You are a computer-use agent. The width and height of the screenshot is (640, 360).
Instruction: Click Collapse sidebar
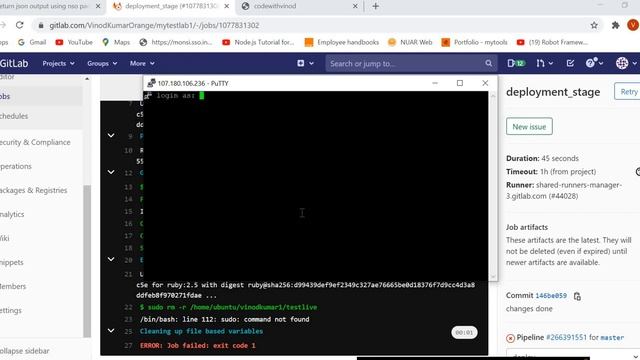[24, 351]
